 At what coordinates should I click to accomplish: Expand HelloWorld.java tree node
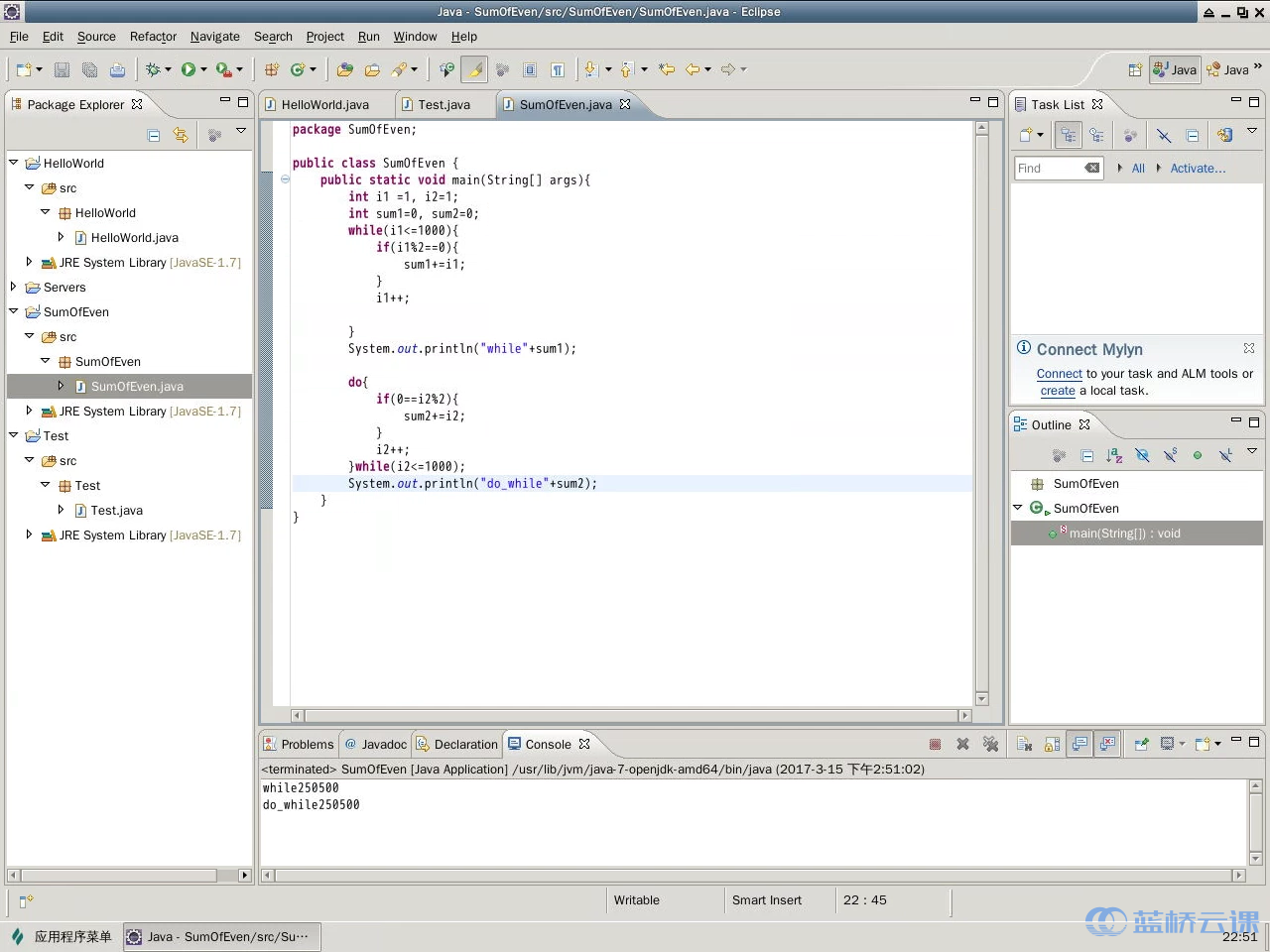pos(62,237)
